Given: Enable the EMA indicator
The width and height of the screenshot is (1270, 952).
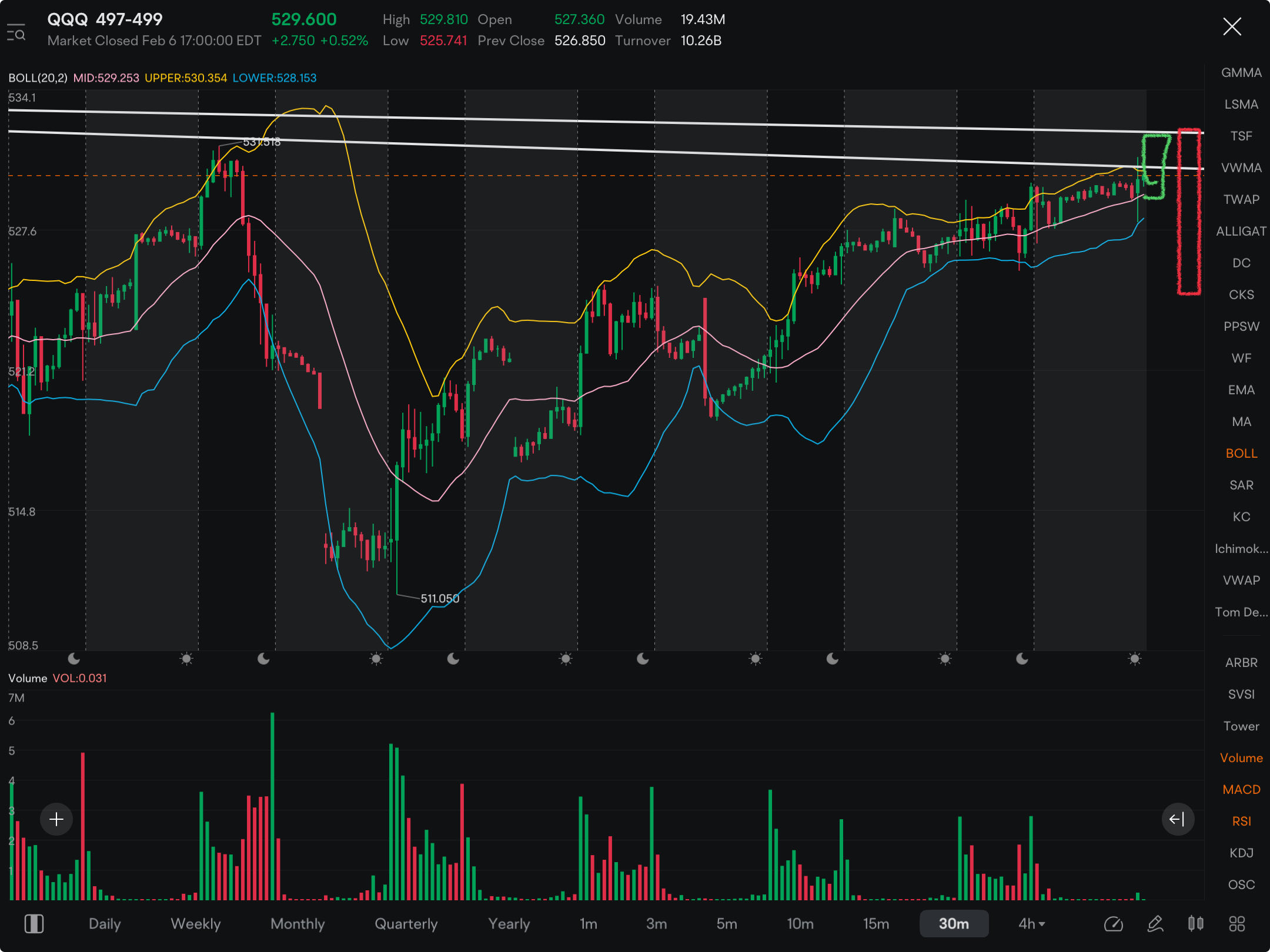Looking at the screenshot, I should 1241,390.
